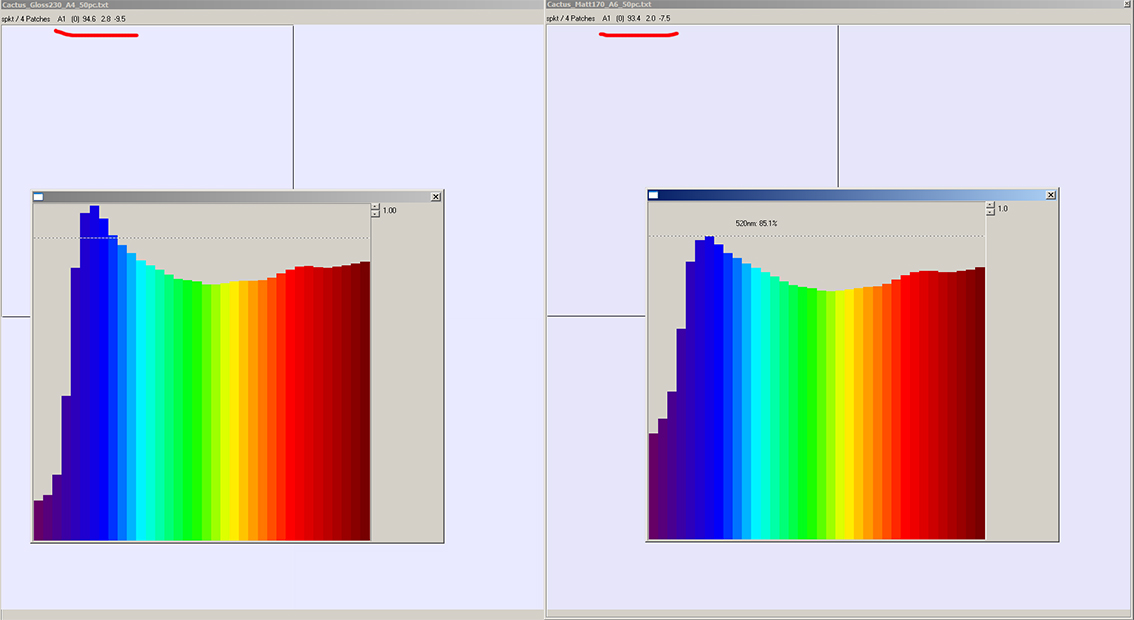Image resolution: width=1134 pixels, height=620 pixels.
Task: Click the Lab values '93.4 2.0 -7.5'
Action: (648, 19)
